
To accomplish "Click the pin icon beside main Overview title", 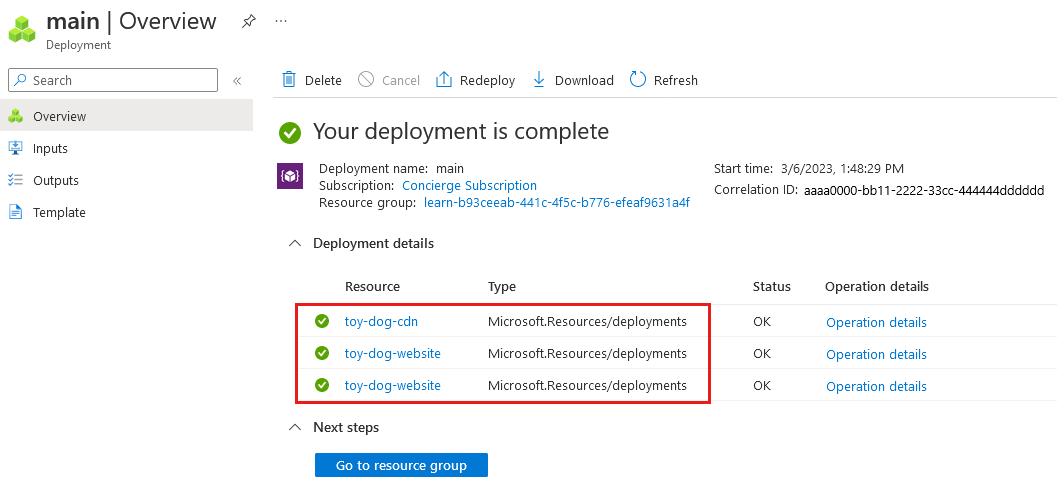I will point(249,22).
